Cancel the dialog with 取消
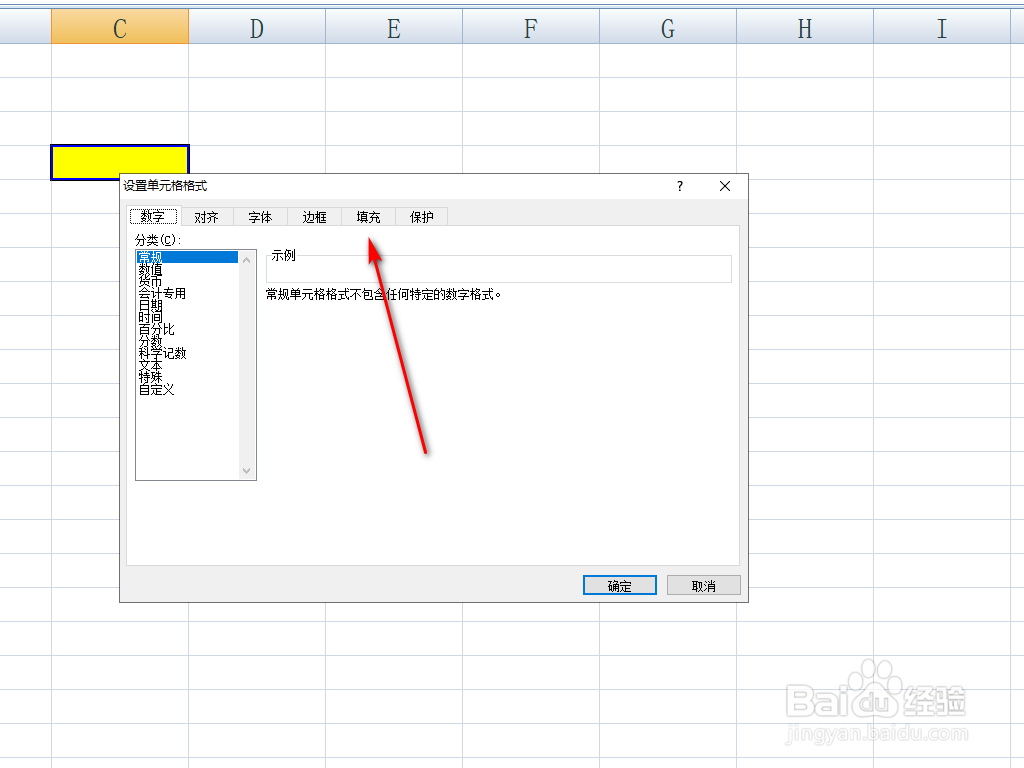1024x768 pixels. (x=704, y=585)
